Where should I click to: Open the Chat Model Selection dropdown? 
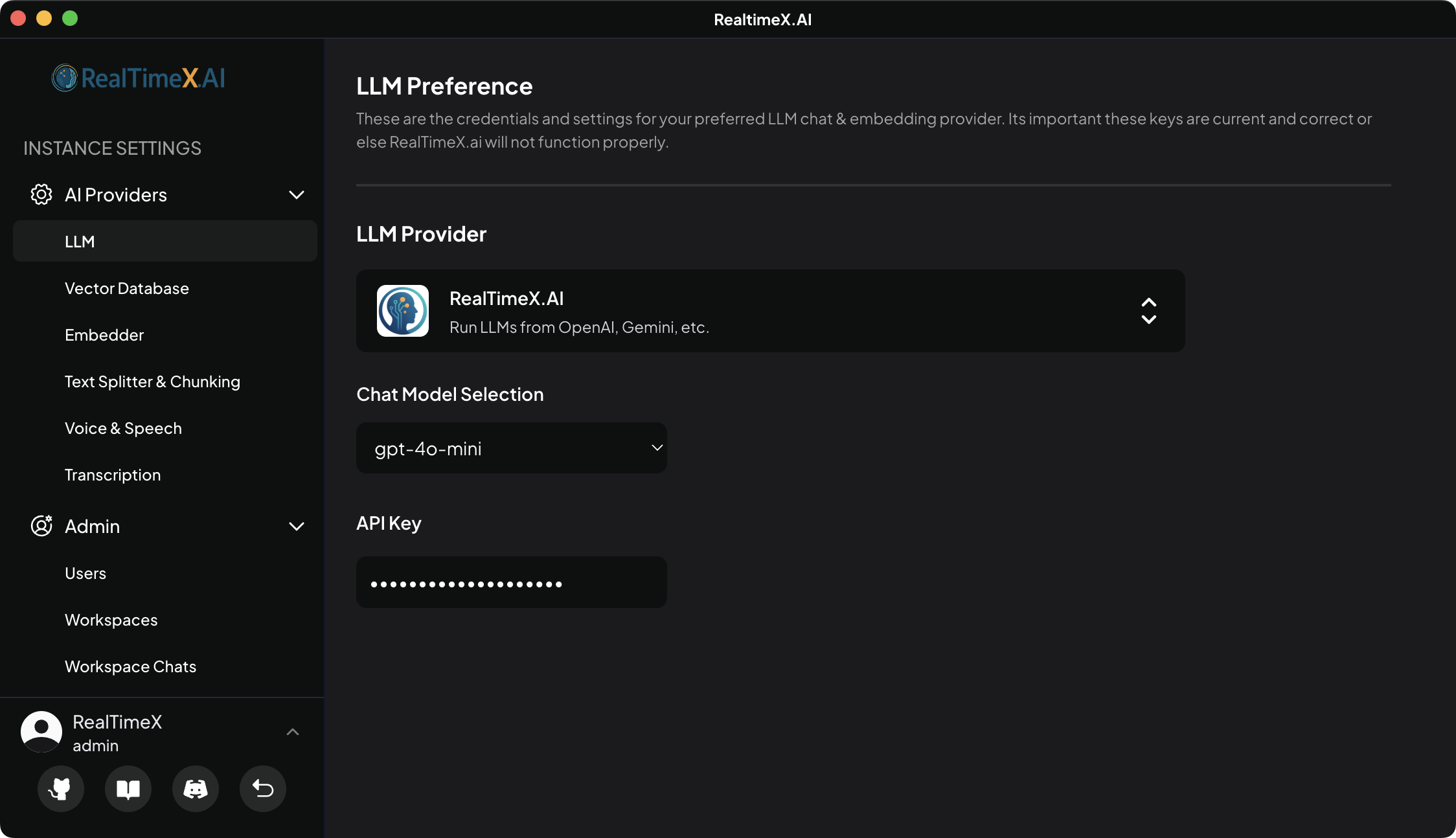(510, 447)
